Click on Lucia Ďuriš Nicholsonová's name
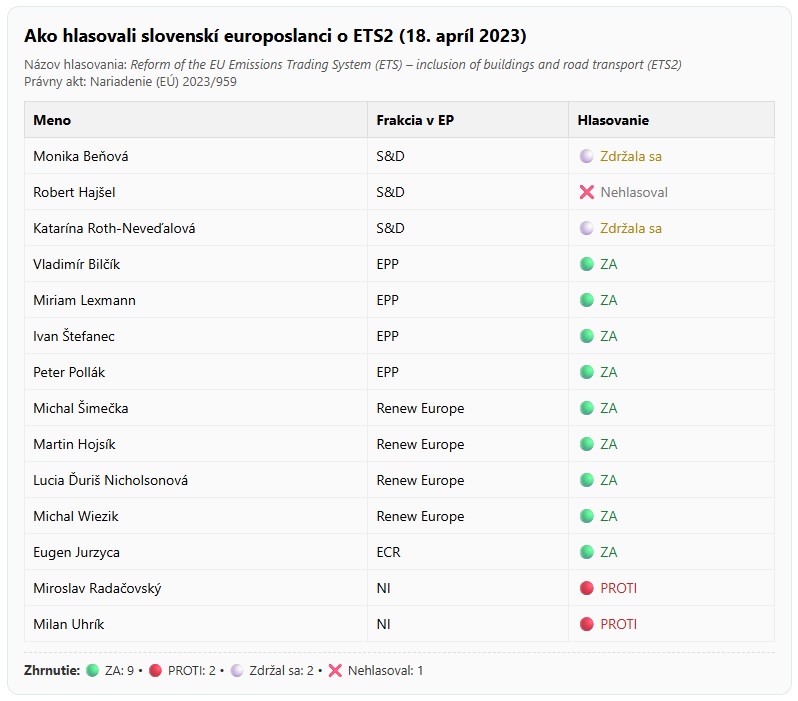The height and width of the screenshot is (701, 798). [x=110, y=480]
